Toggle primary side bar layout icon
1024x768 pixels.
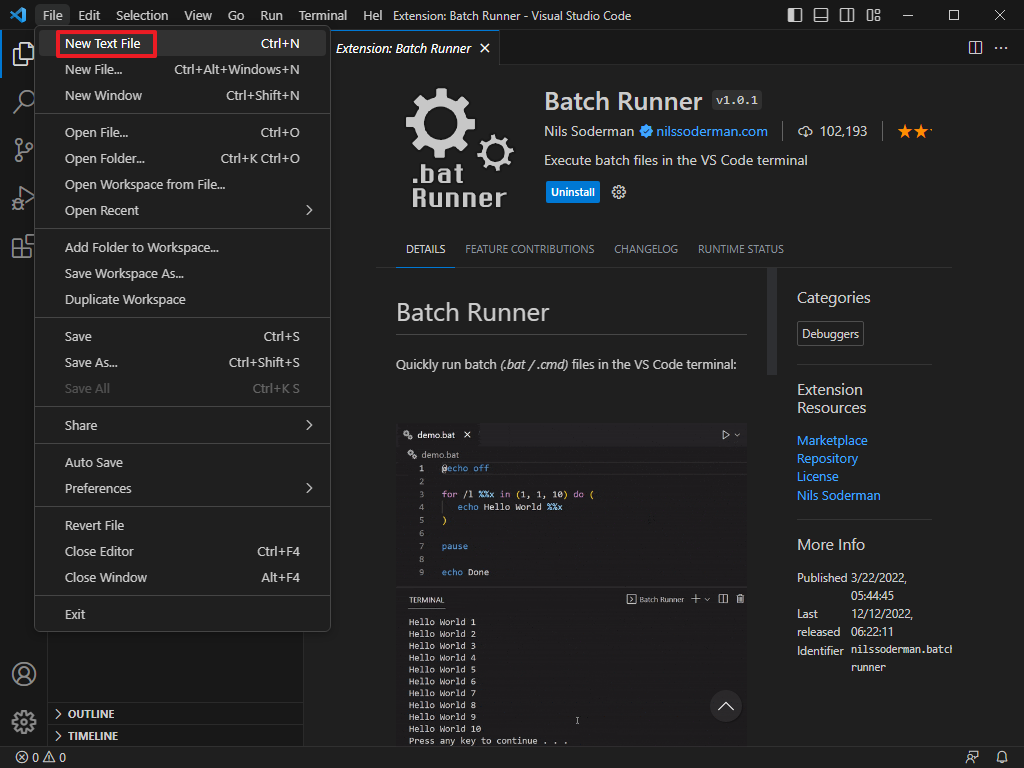pos(795,15)
